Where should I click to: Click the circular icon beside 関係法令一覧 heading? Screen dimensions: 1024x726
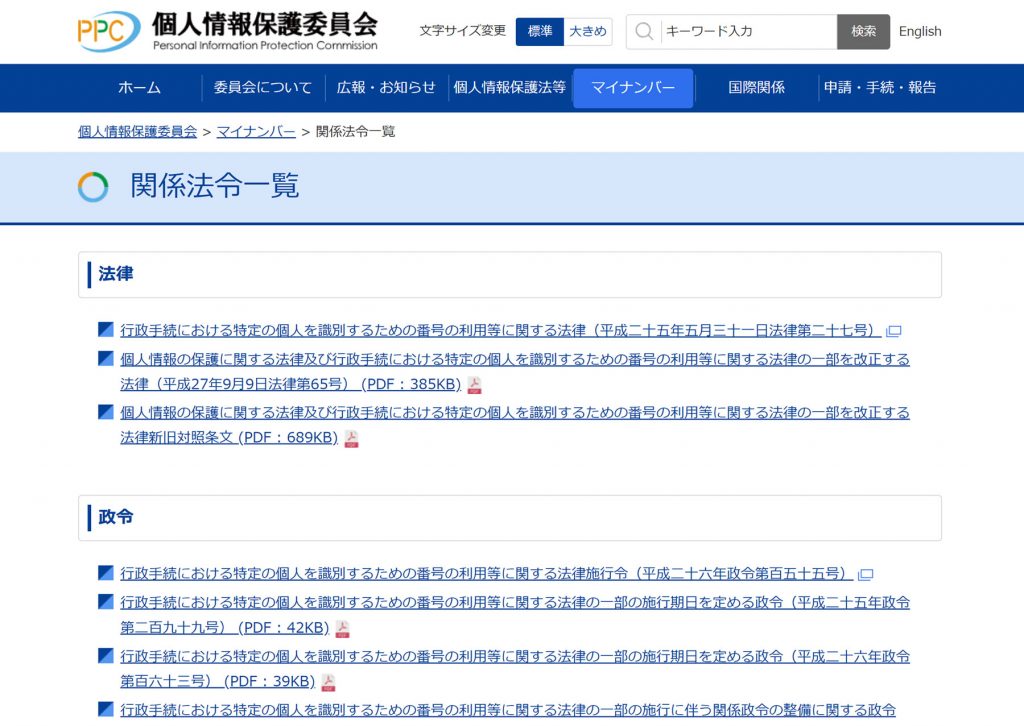(x=93, y=186)
